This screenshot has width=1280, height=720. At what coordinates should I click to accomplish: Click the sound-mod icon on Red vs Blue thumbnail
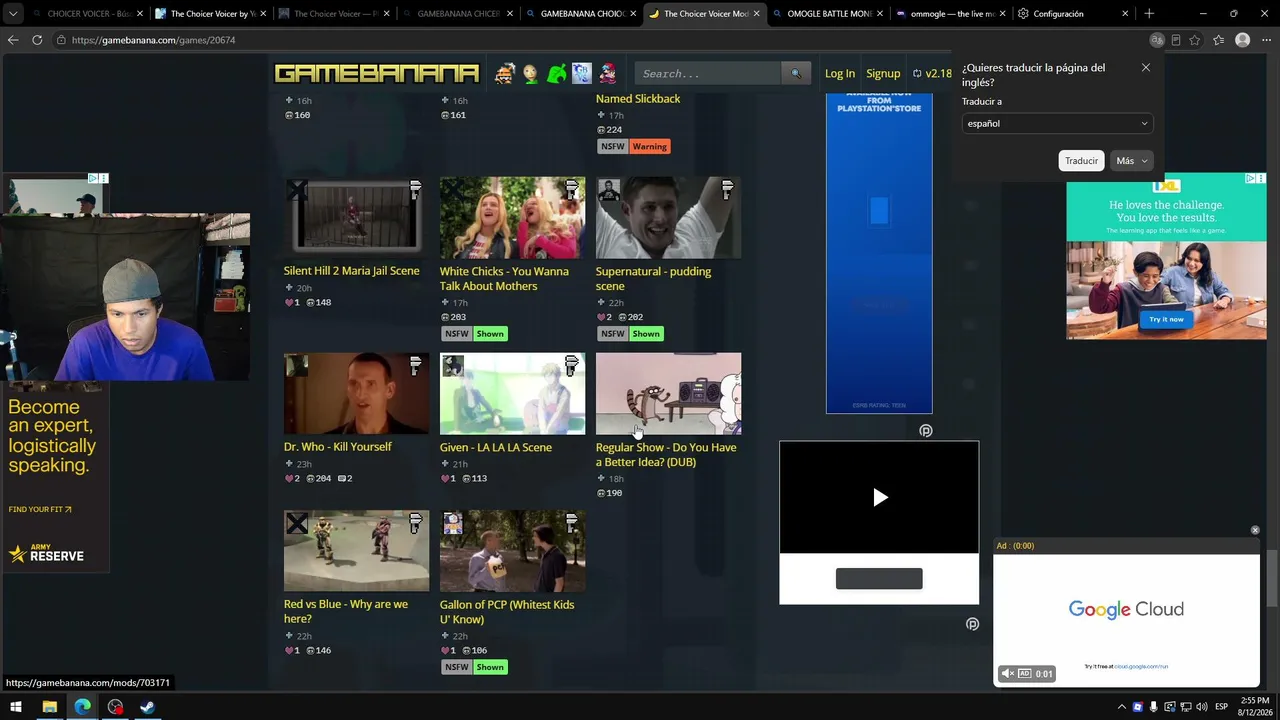click(415, 522)
